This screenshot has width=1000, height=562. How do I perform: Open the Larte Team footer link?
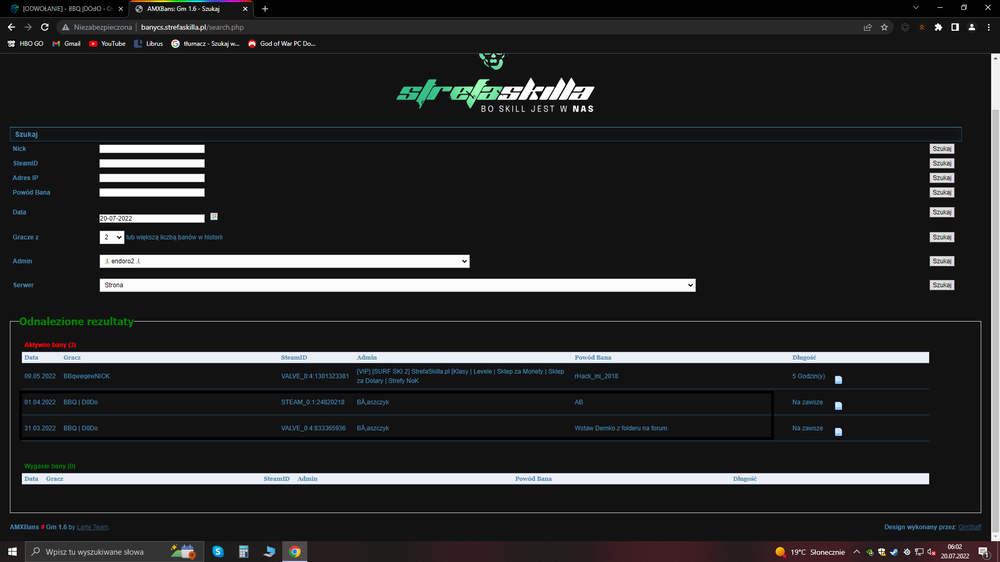[92, 528]
